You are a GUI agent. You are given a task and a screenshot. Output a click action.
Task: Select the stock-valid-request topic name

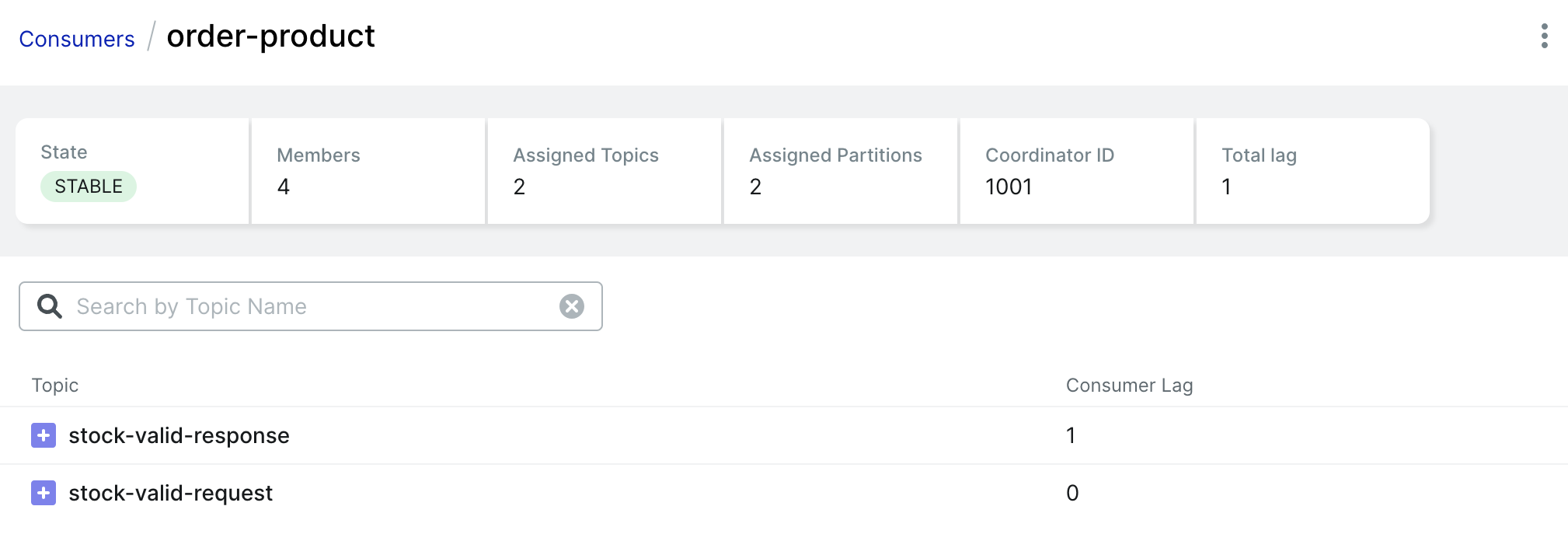[x=170, y=493]
